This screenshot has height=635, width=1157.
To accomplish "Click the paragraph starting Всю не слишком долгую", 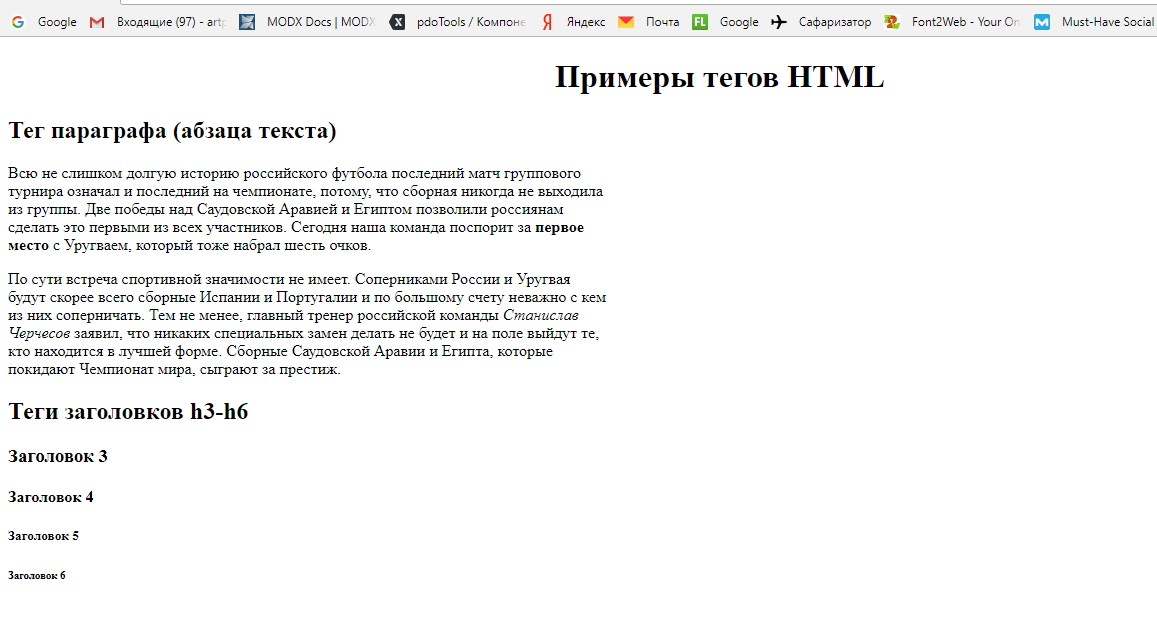I will click(305, 209).
